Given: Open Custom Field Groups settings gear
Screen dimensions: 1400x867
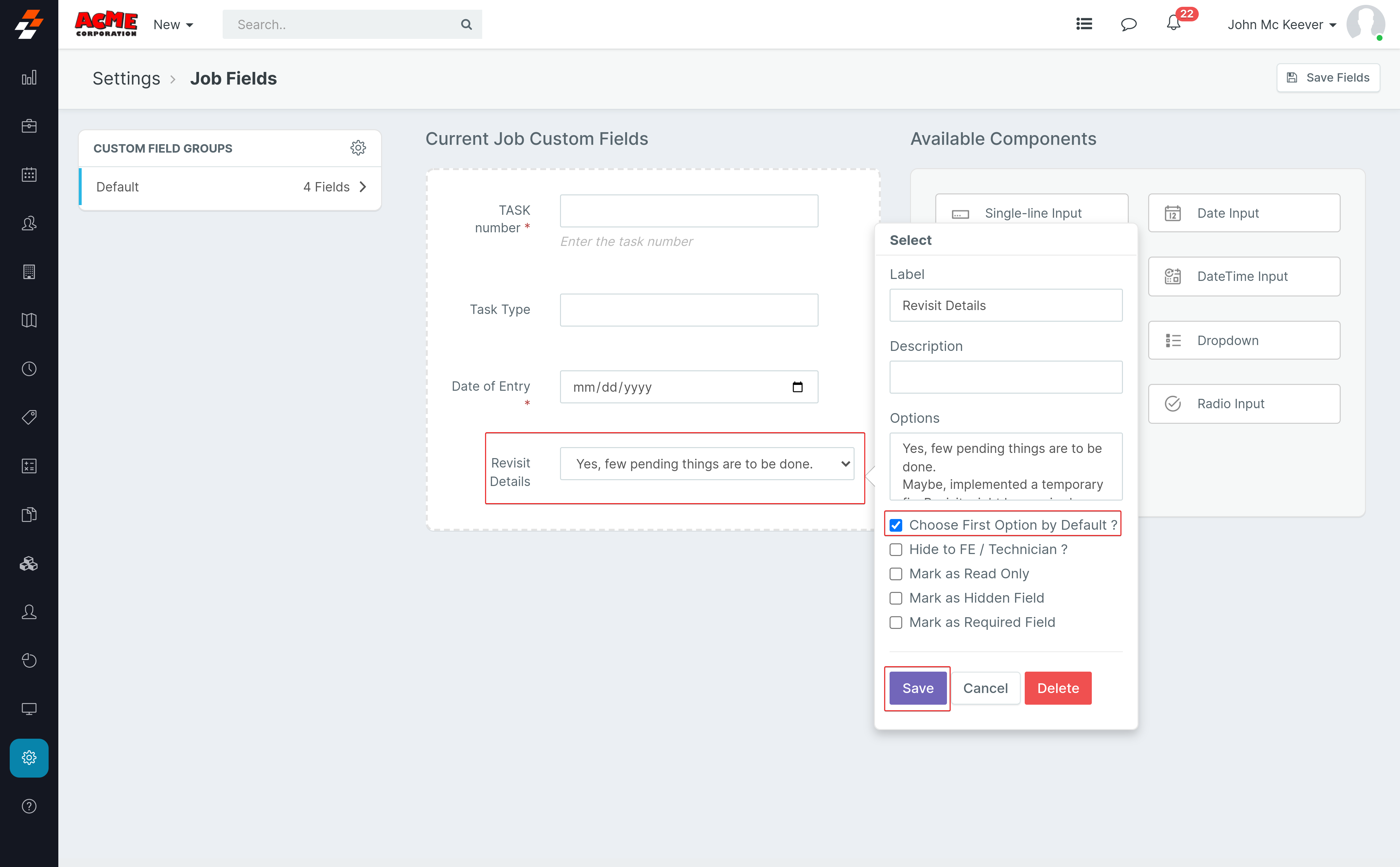Looking at the screenshot, I should coord(358,147).
